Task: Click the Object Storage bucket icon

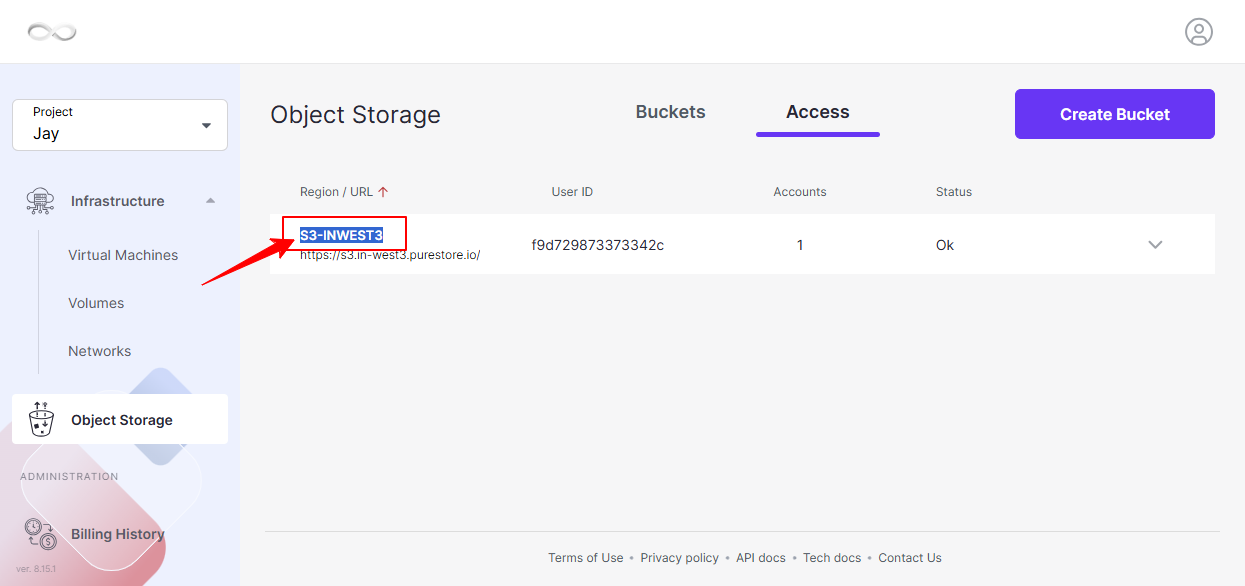Action: coord(41,419)
